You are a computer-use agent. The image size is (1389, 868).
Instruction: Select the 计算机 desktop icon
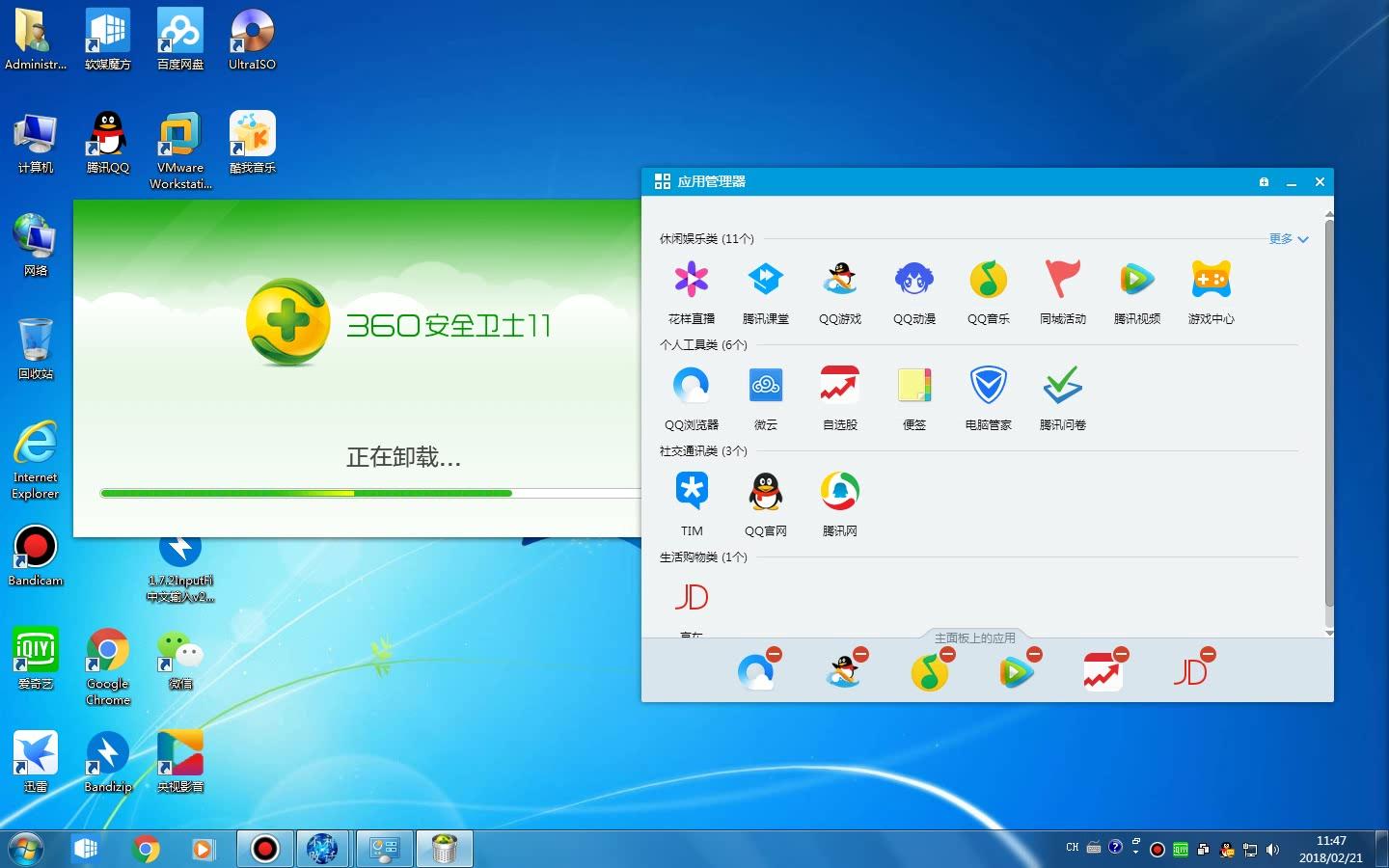tap(36, 143)
